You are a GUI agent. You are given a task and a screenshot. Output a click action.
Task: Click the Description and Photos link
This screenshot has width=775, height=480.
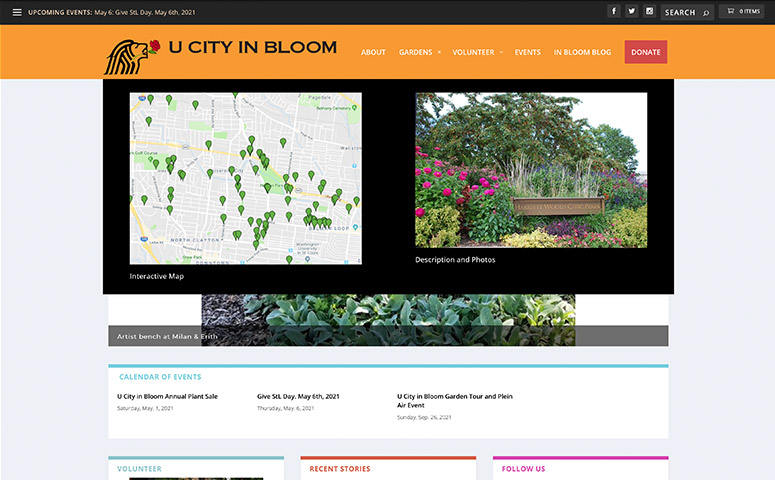click(x=455, y=260)
